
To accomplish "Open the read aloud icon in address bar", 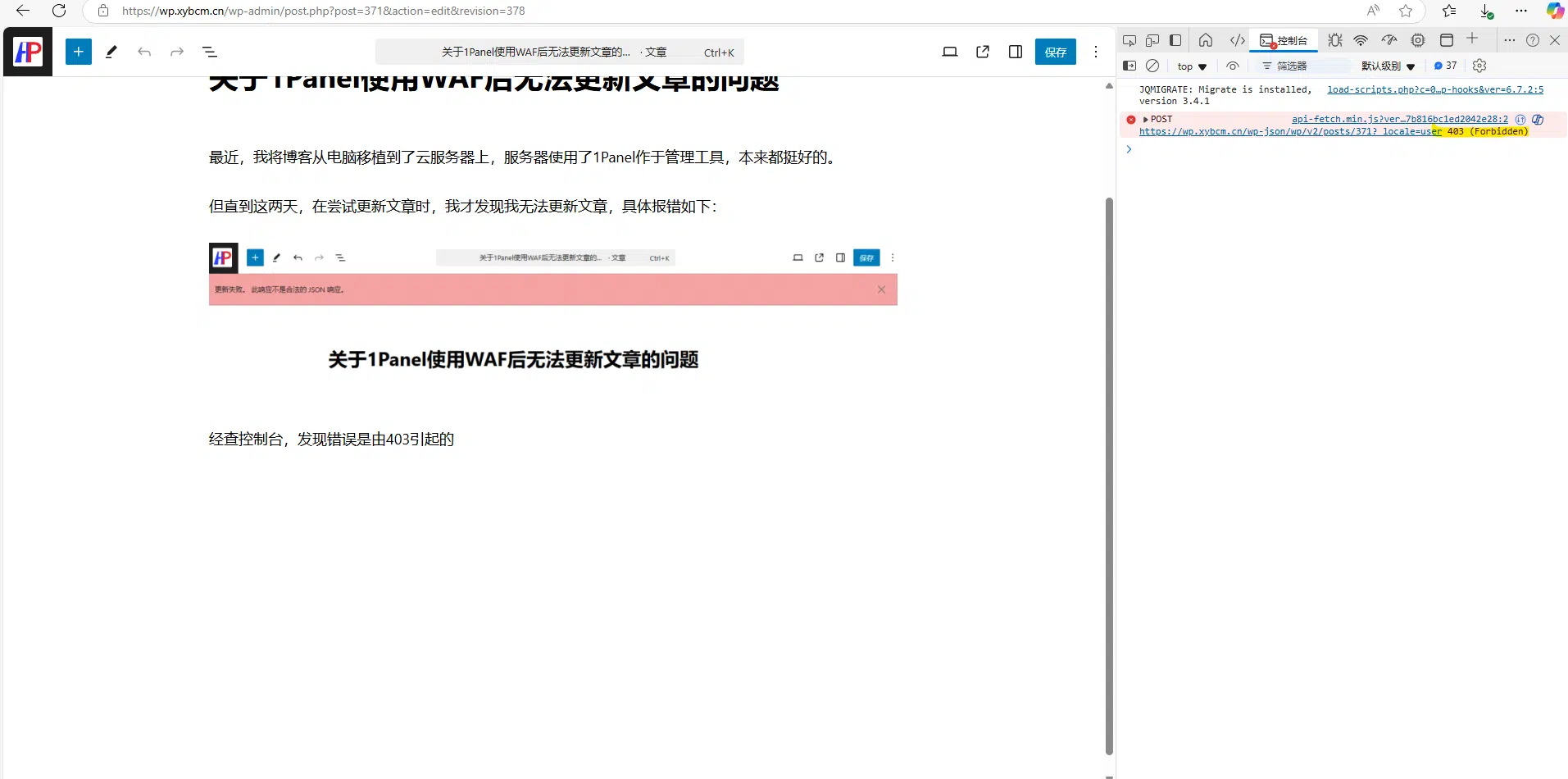I will (1373, 11).
